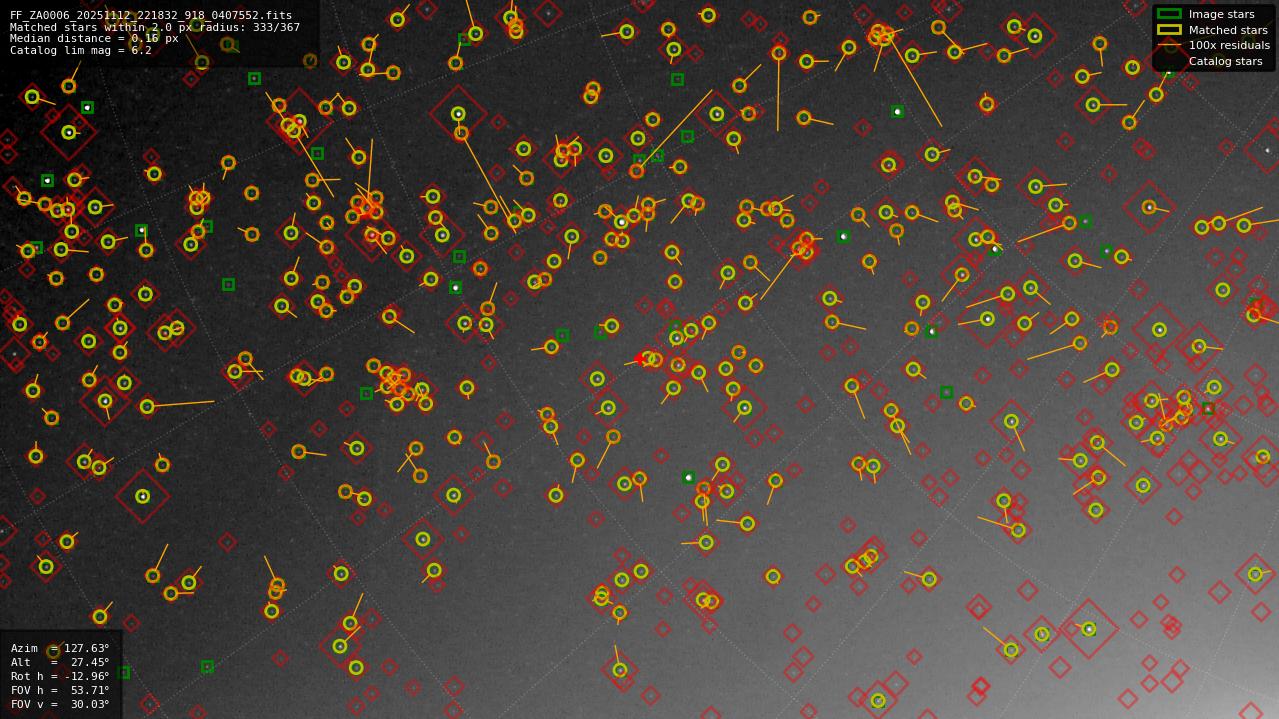Click the 'FOV v = 30.03°' readout
The image size is (1279, 719).
click(x=60, y=704)
